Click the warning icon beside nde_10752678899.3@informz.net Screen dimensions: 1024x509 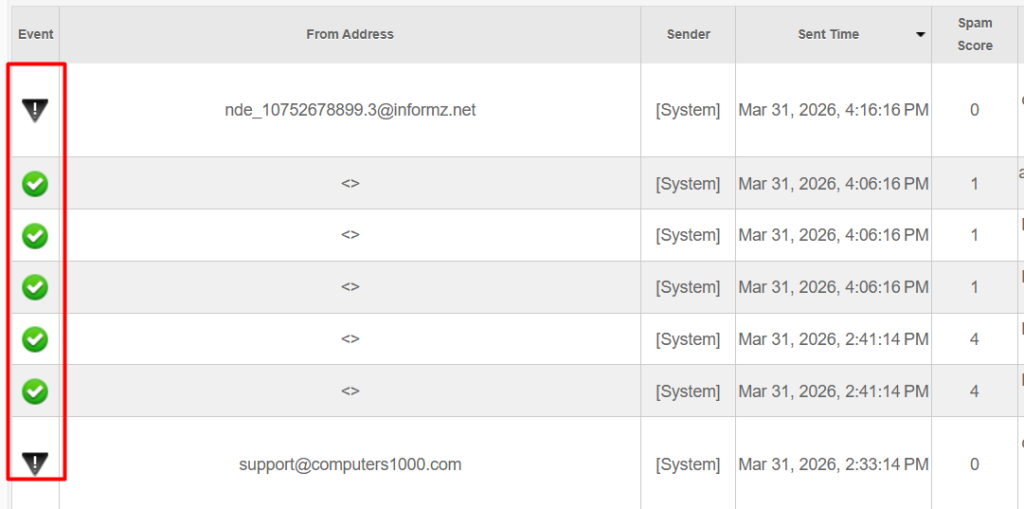tap(35, 110)
